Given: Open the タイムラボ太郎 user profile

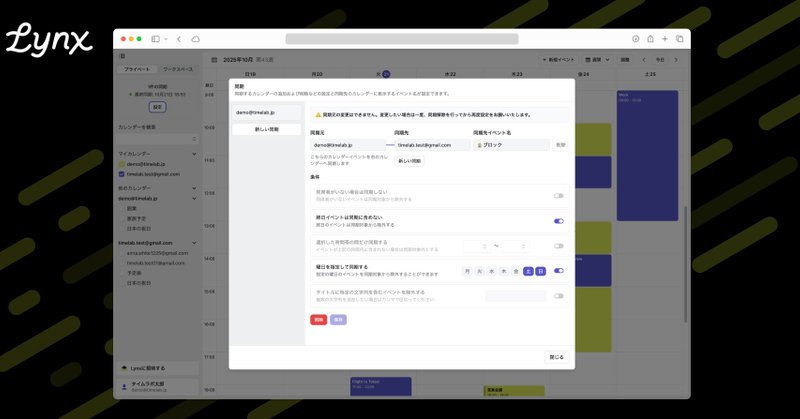Looking at the screenshot, I should [x=158, y=386].
